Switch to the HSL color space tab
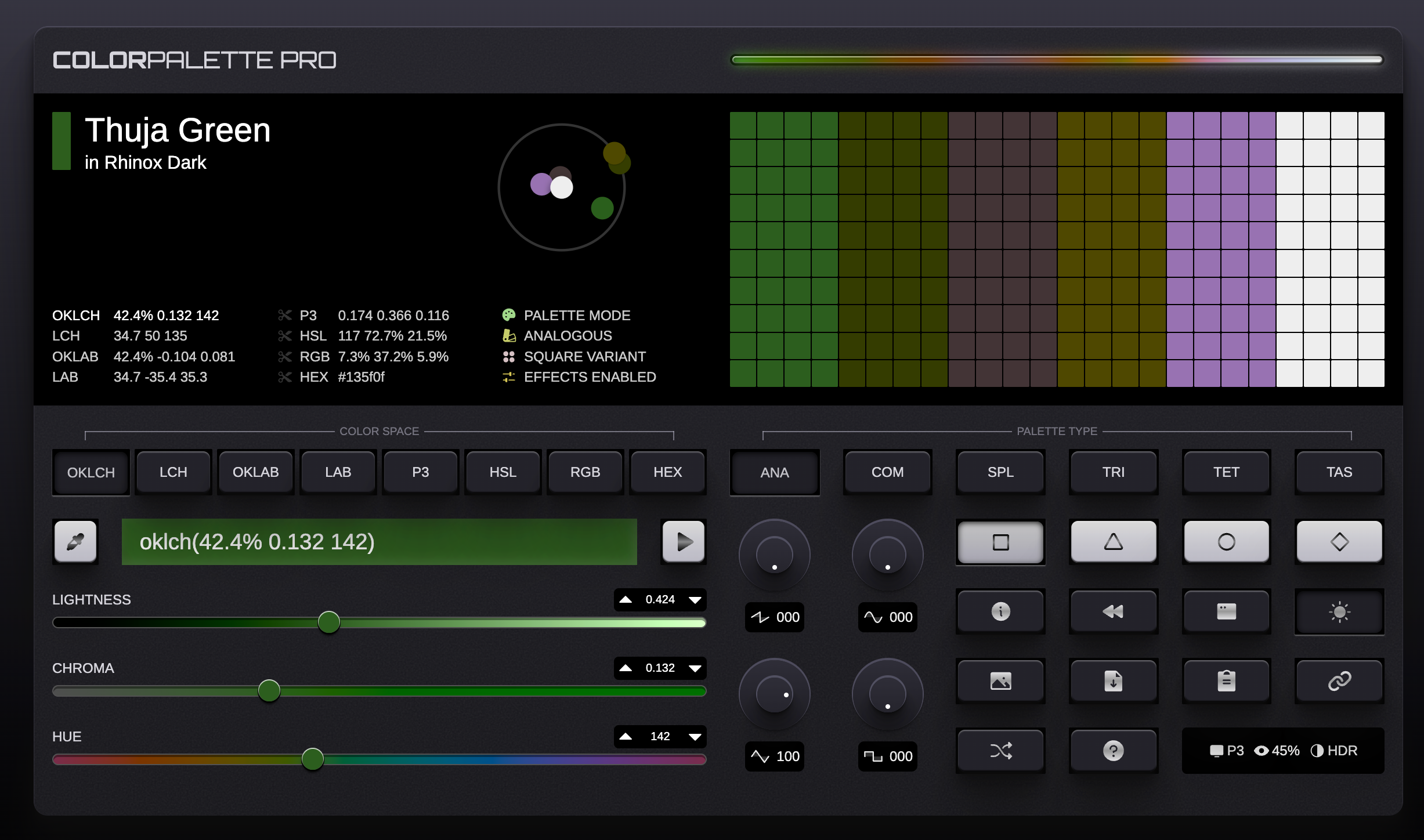 [502, 472]
